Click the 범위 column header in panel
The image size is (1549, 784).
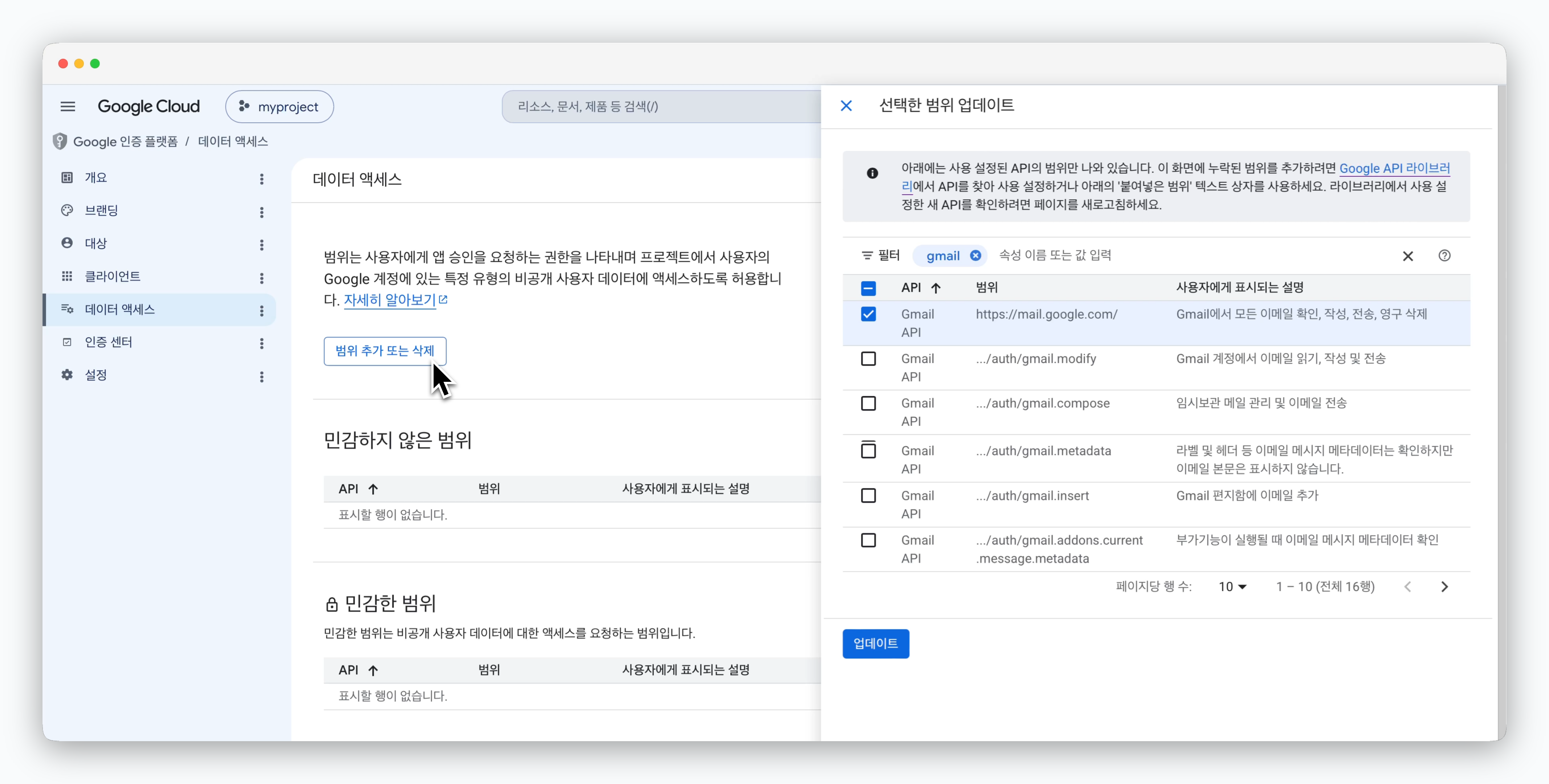coord(986,288)
